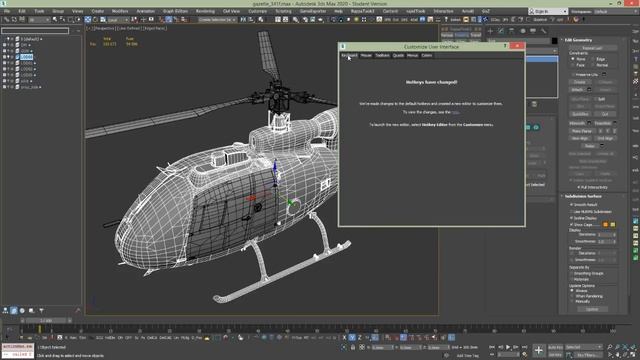Click the Align tool icon
This screenshot has height=360, width=640.
coord(251,20)
